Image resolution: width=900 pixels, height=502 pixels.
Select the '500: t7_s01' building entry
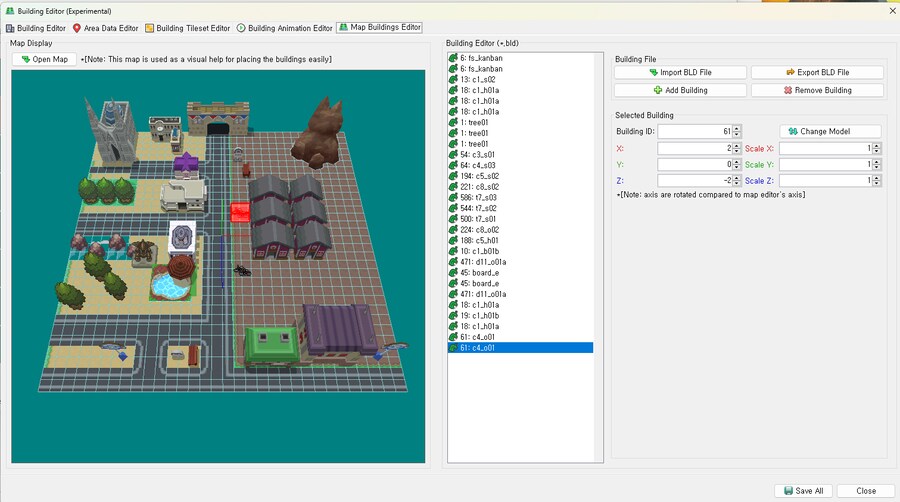(520, 219)
